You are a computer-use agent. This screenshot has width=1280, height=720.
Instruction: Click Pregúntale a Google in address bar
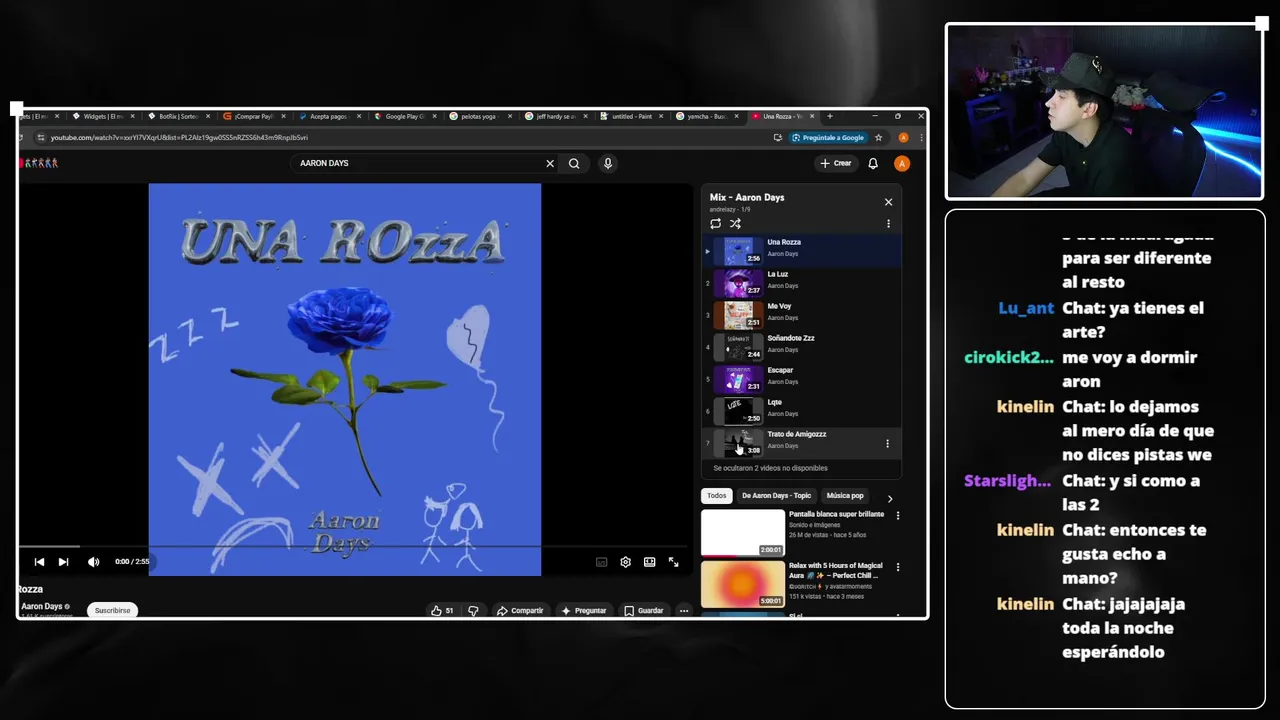827,138
